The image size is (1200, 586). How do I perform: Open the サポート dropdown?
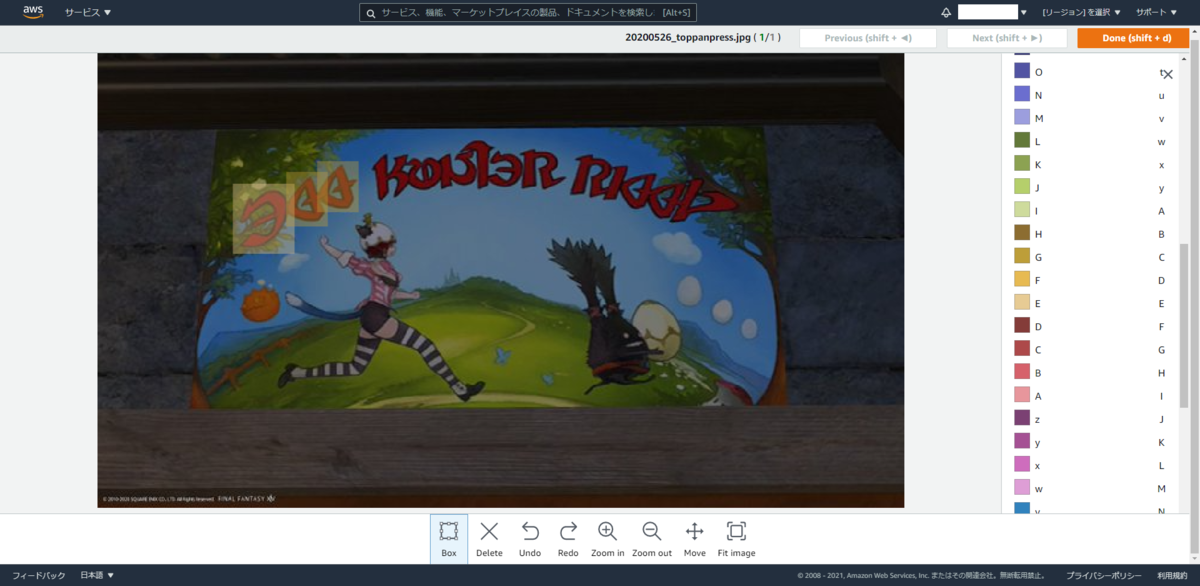point(1156,13)
